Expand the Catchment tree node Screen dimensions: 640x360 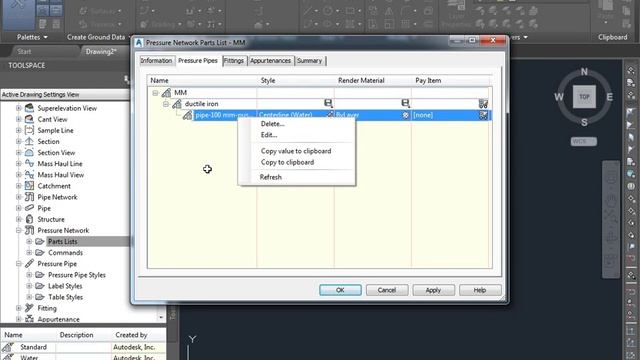[x=19, y=186]
